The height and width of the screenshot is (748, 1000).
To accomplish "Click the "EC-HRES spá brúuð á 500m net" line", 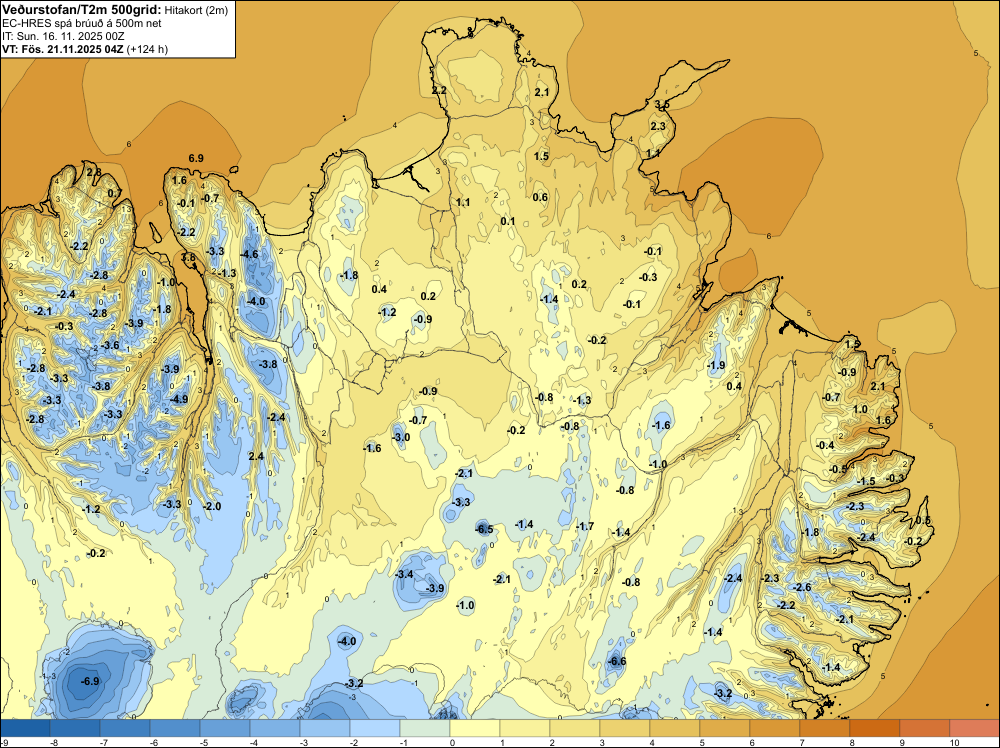I will (x=82, y=23).
